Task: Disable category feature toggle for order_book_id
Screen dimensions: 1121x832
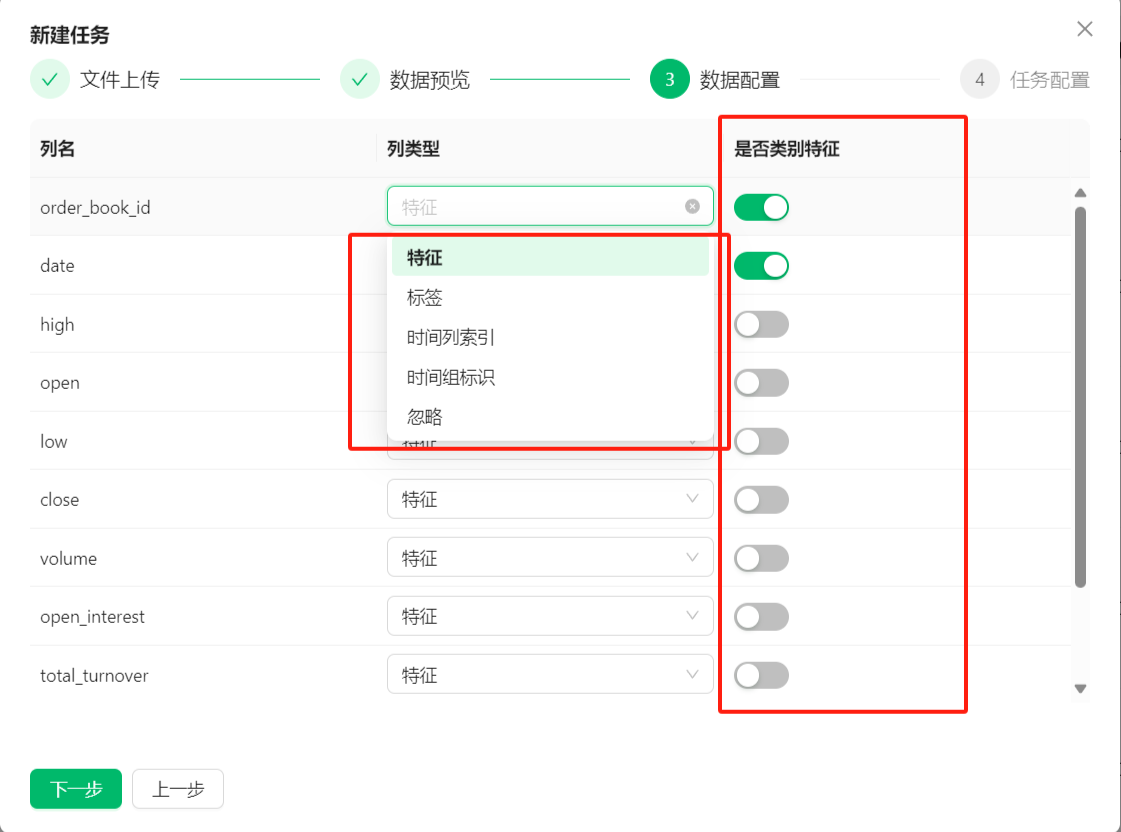Action: point(761,208)
